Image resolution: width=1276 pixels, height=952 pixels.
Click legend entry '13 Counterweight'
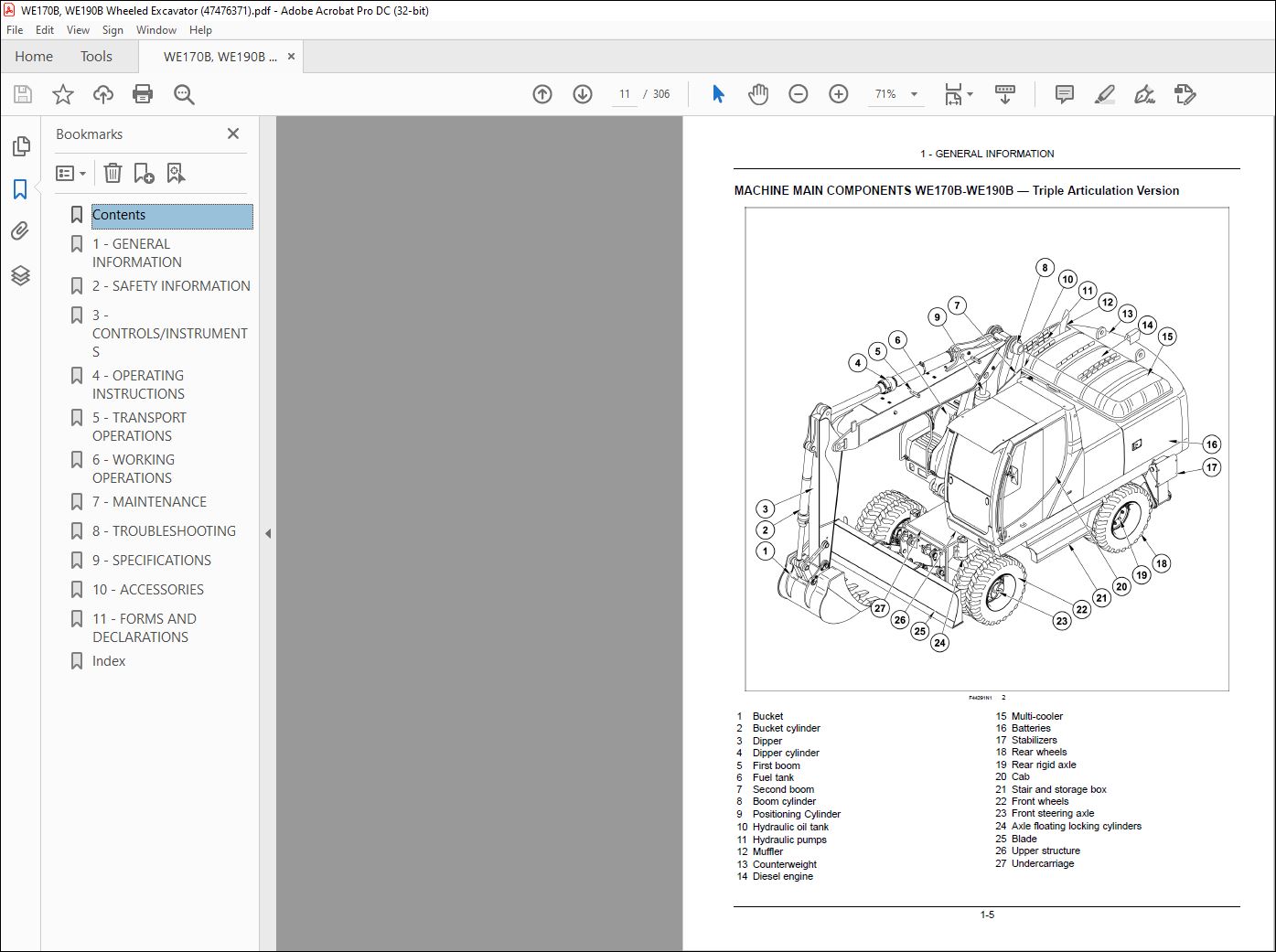tap(777, 864)
